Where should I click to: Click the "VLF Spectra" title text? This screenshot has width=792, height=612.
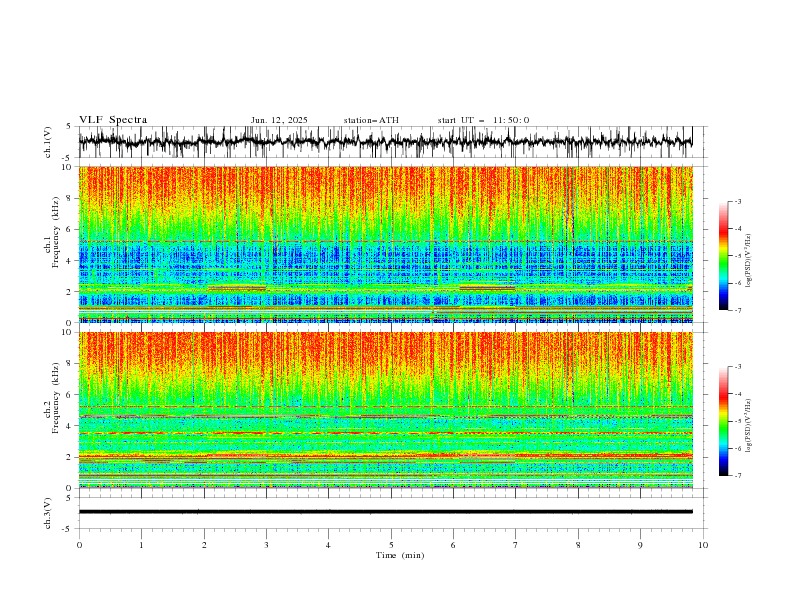tap(113, 120)
